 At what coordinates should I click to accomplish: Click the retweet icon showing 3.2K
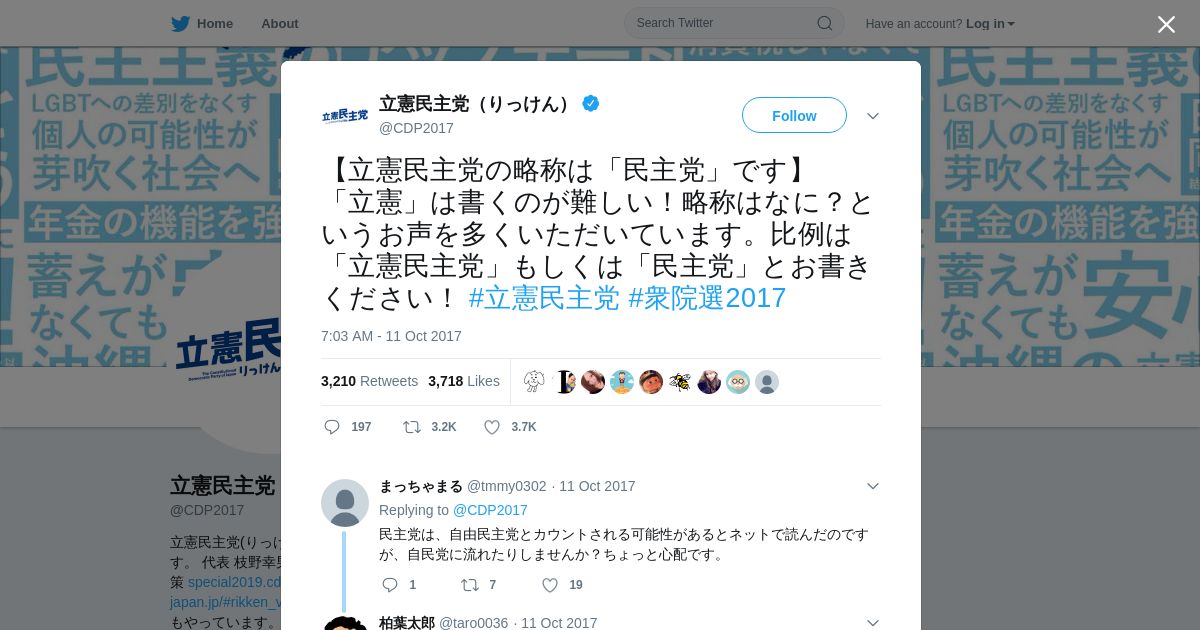pos(412,427)
